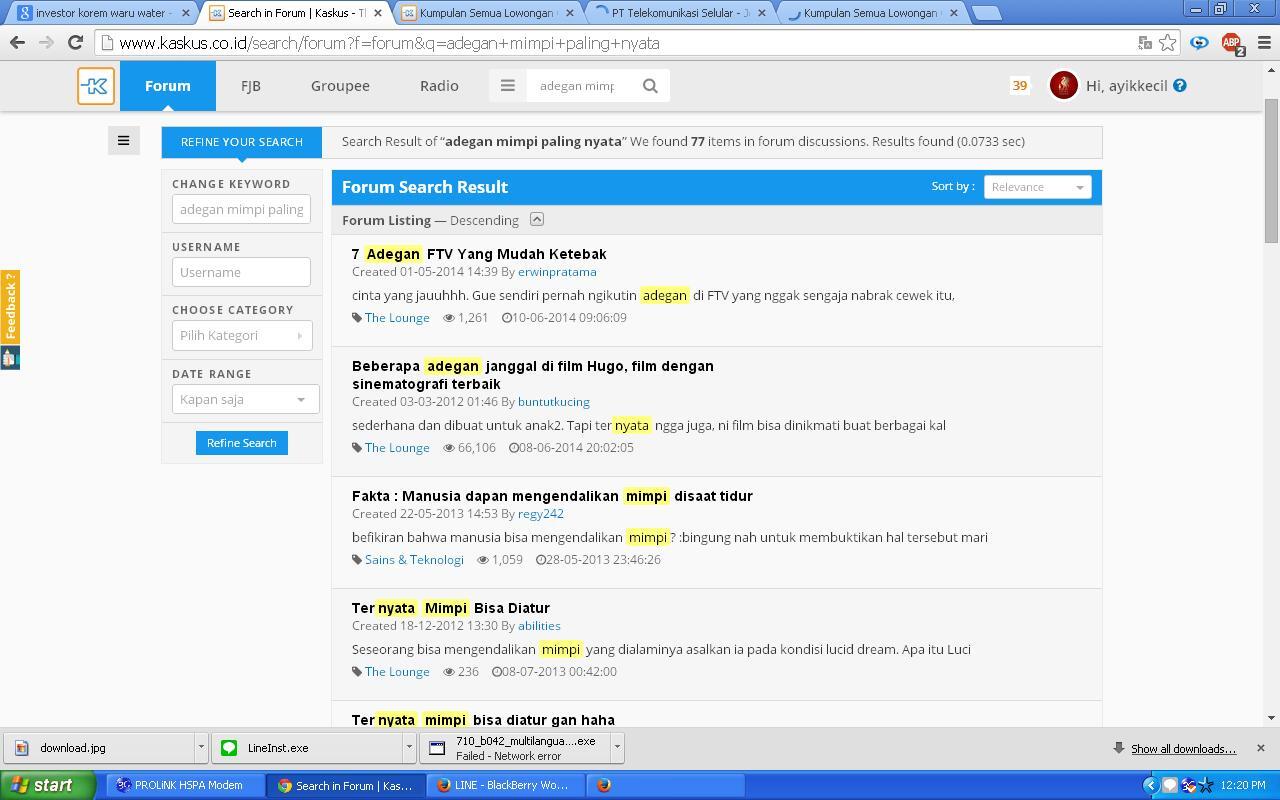Focus Username input field

pos(241,272)
